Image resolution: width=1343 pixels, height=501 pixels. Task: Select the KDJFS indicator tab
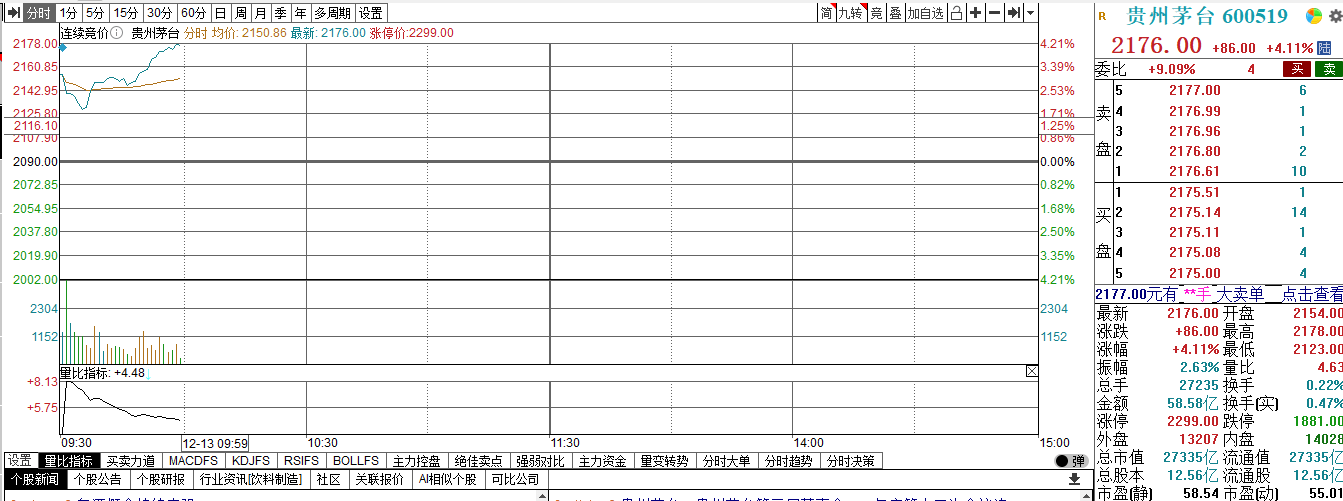pos(250,461)
